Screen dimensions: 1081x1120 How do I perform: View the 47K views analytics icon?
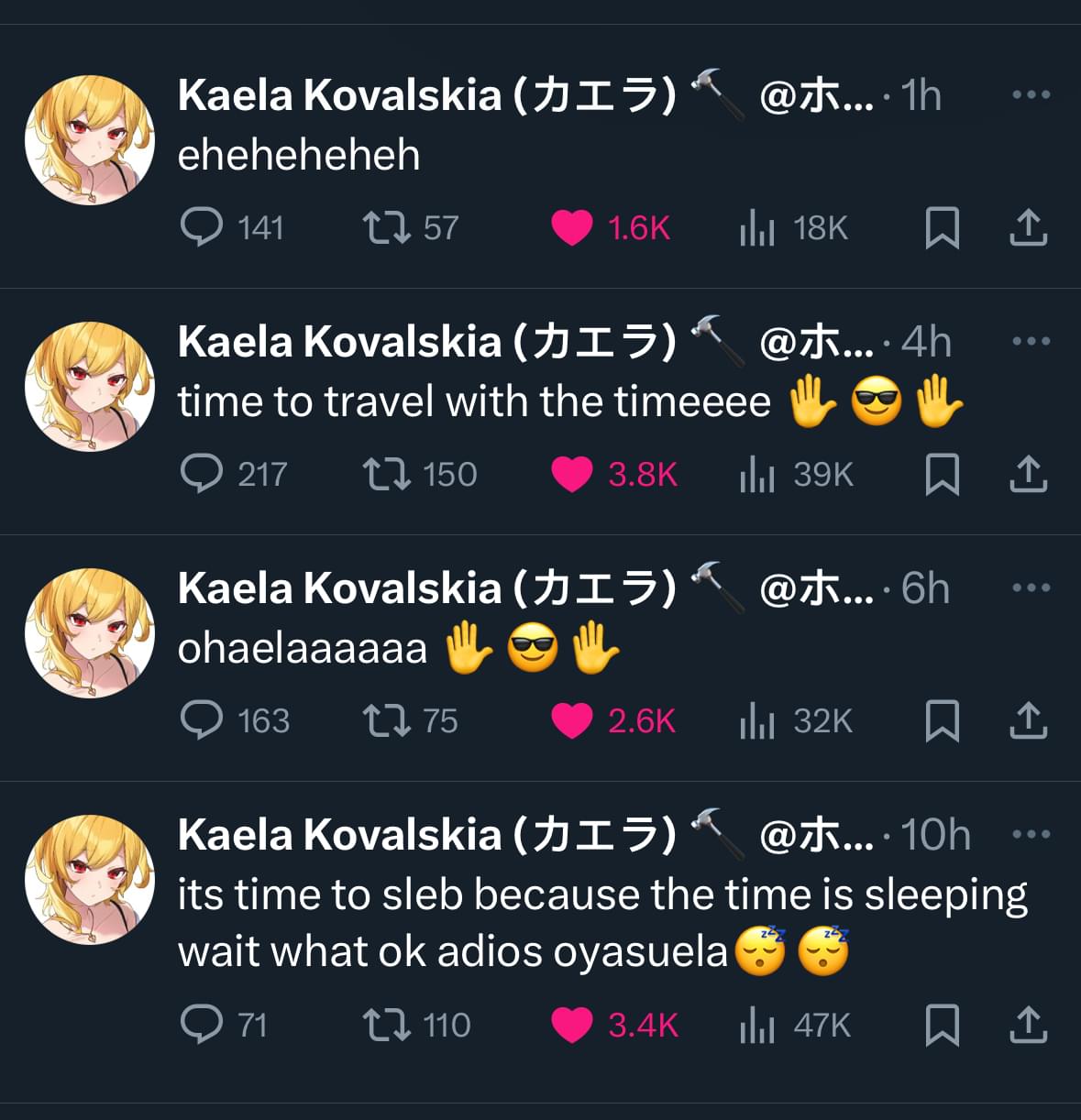(x=757, y=1025)
